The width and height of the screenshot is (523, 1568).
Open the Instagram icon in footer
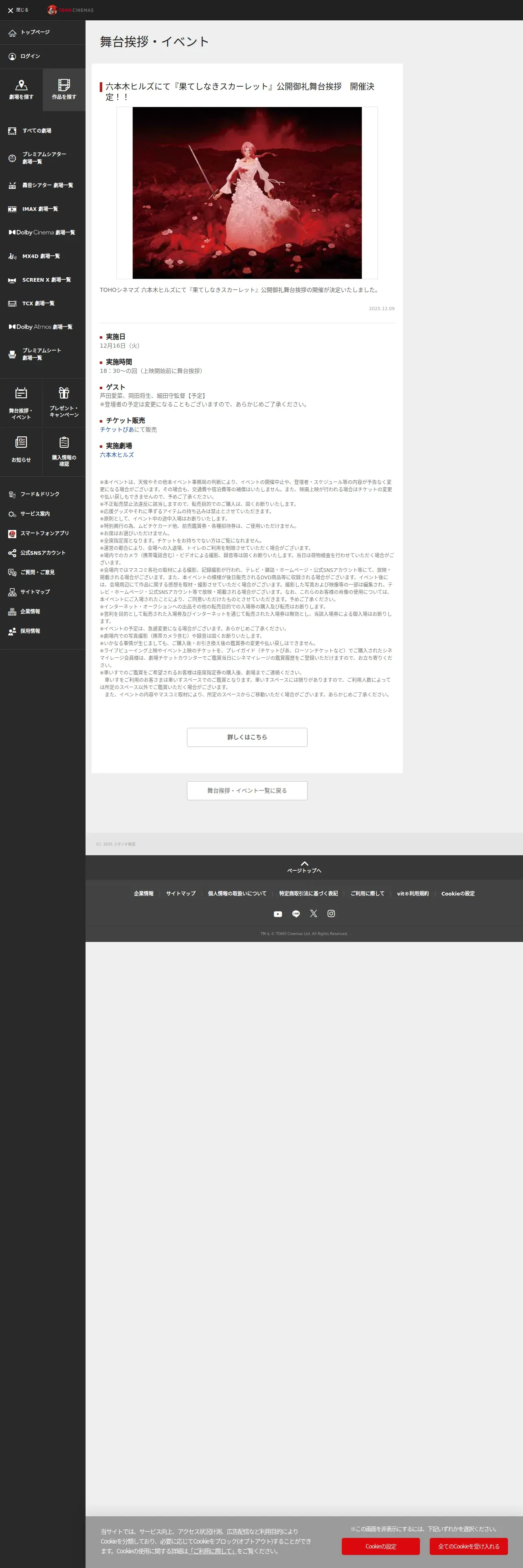point(331,914)
